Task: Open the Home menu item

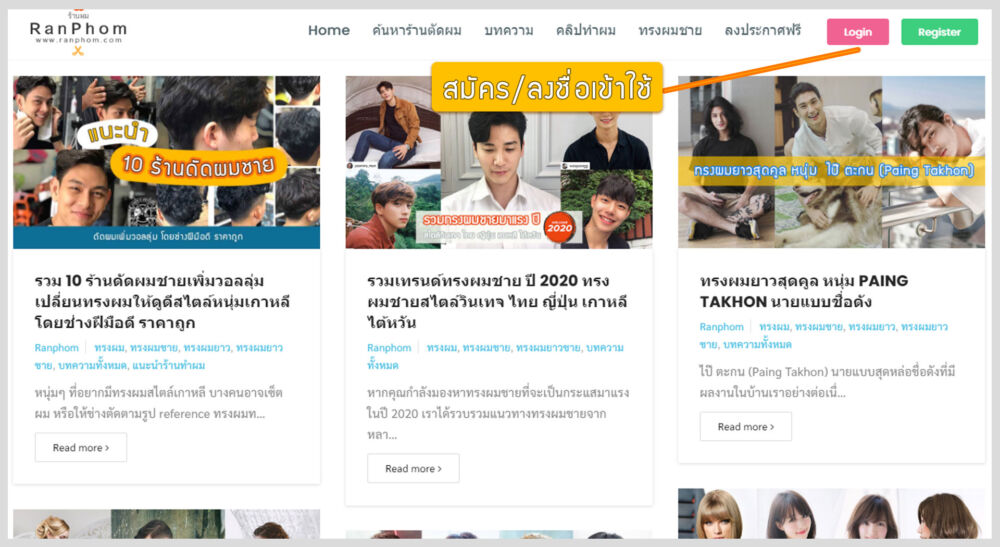Action: [x=328, y=31]
